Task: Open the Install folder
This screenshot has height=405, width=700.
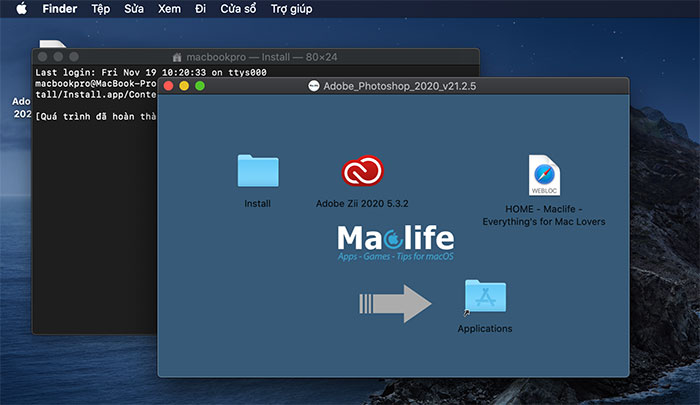Action: pyautogui.click(x=257, y=172)
